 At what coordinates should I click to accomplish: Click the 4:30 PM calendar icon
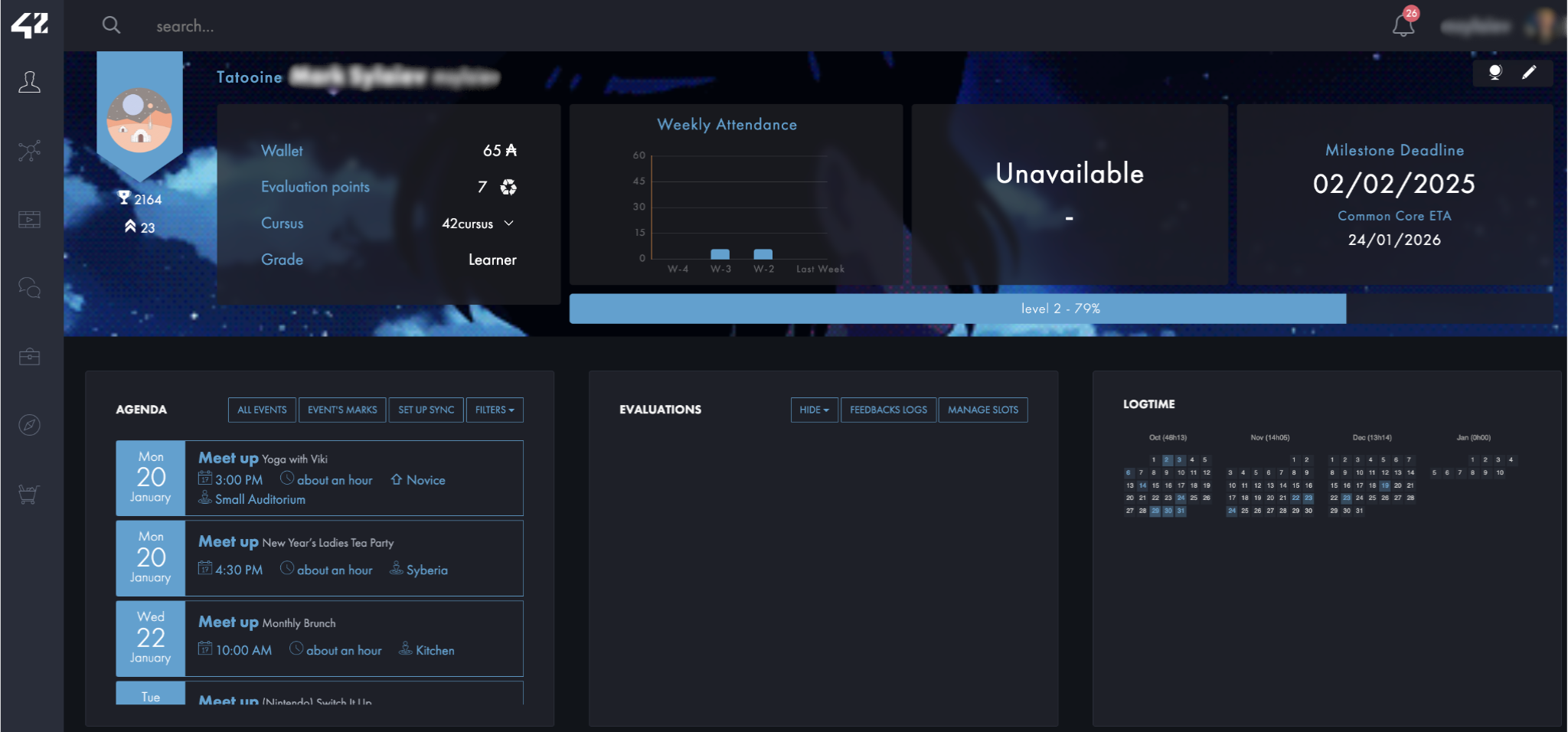[x=205, y=568]
